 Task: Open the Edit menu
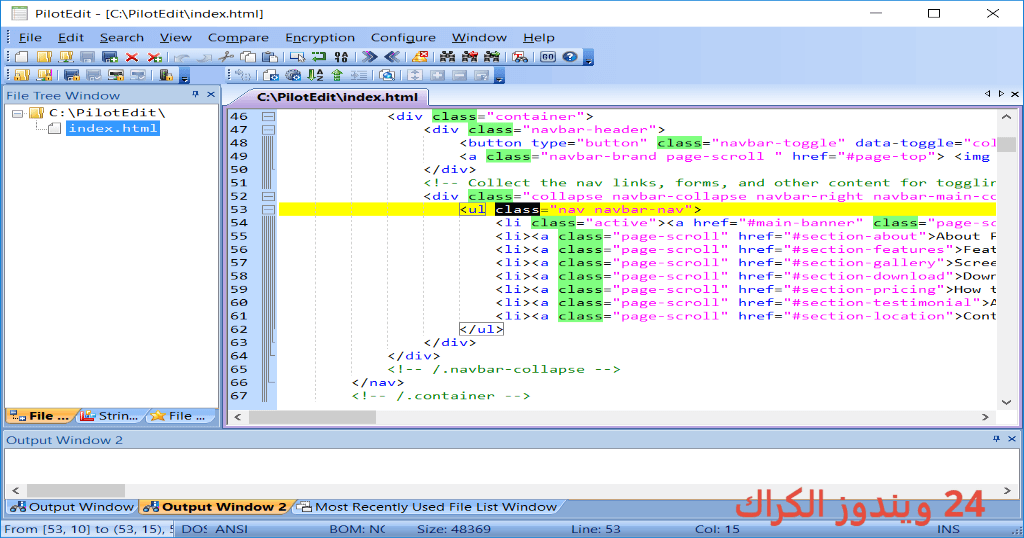tap(71, 38)
